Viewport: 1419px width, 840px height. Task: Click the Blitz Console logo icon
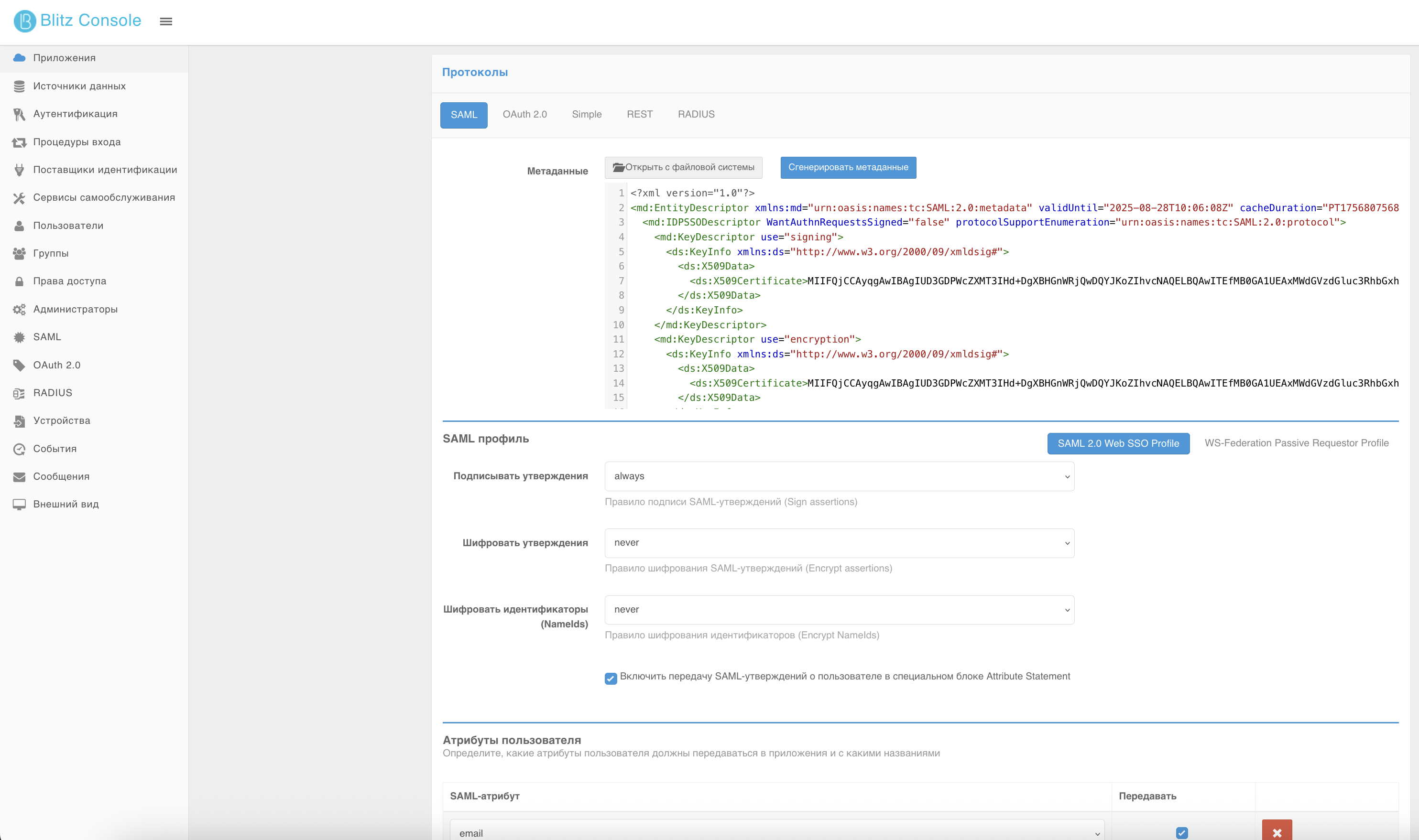click(25, 21)
